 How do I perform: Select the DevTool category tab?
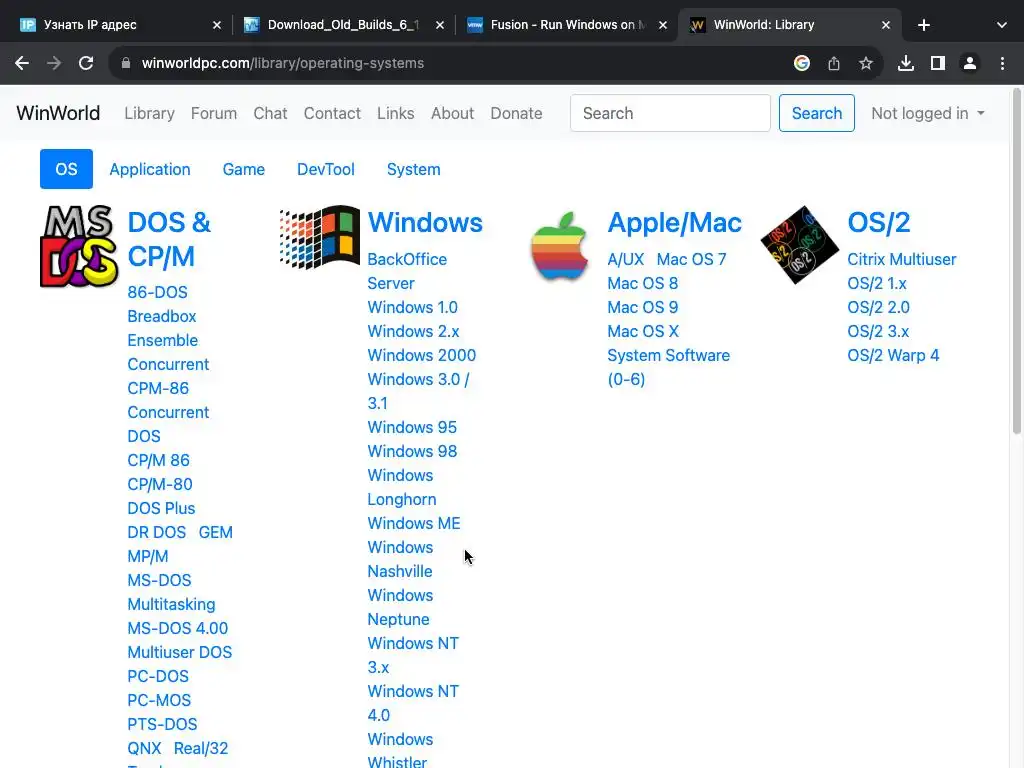325,169
